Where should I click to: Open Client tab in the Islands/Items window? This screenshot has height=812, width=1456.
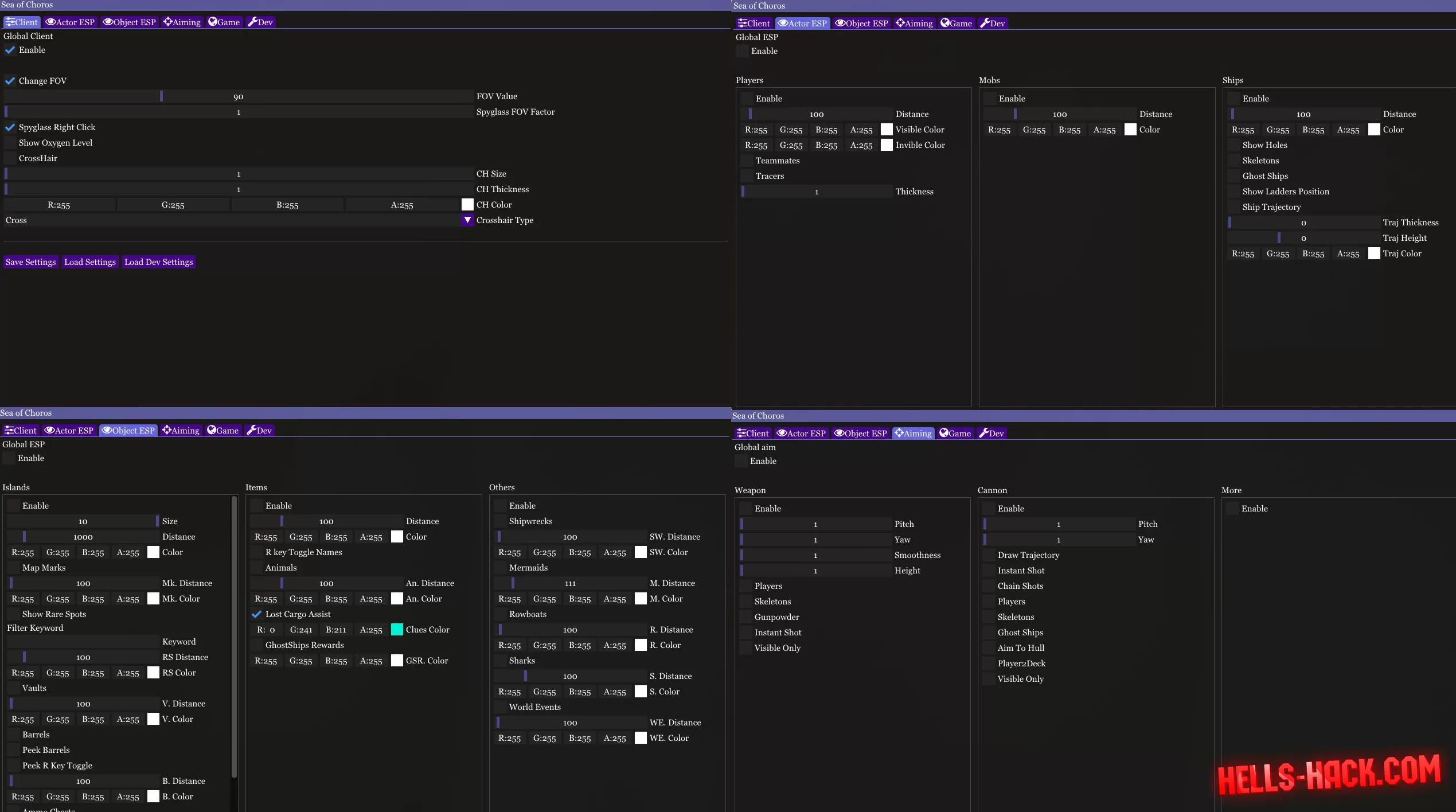point(21,430)
